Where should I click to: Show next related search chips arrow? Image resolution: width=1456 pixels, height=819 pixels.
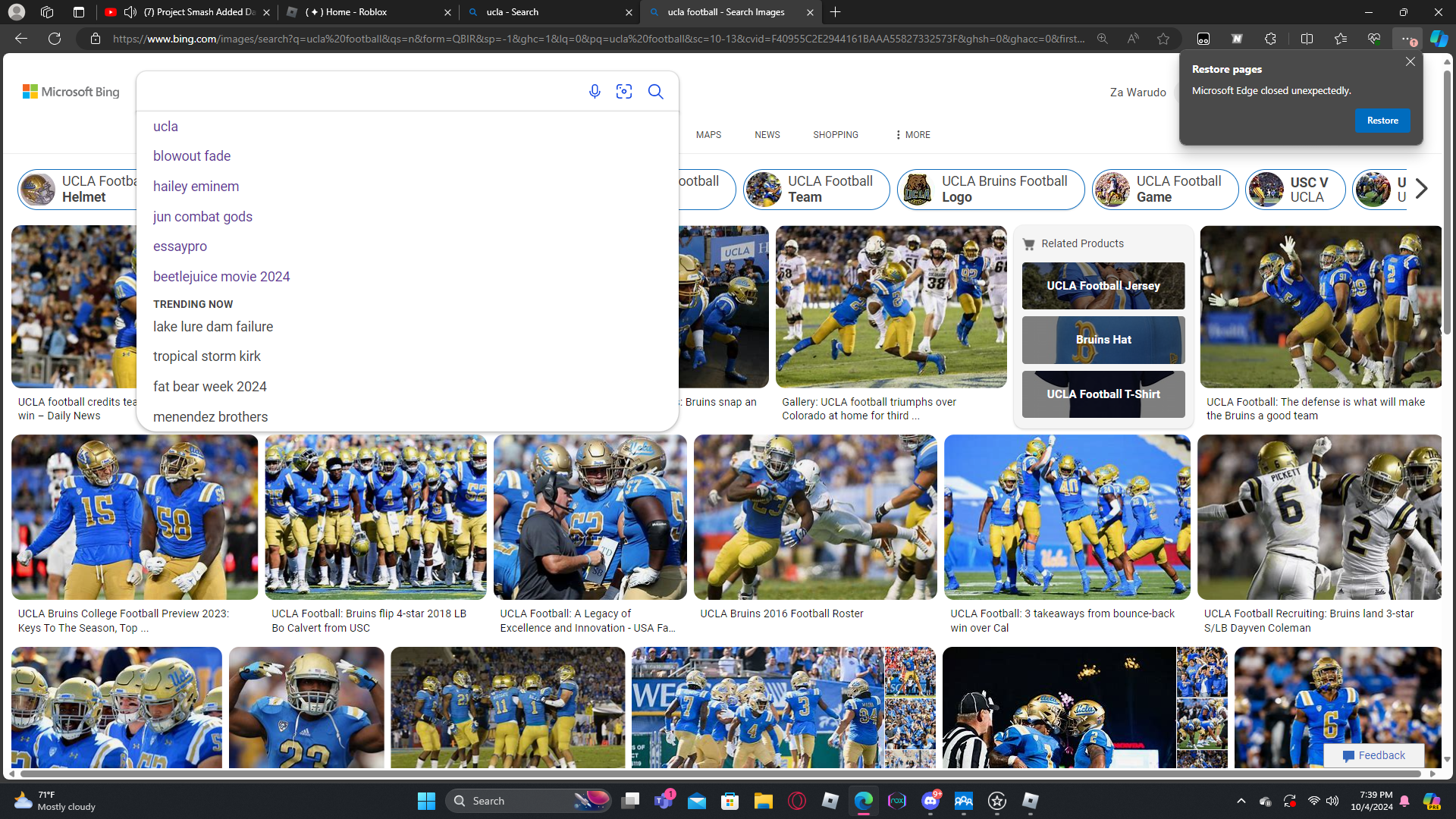(x=1421, y=189)
